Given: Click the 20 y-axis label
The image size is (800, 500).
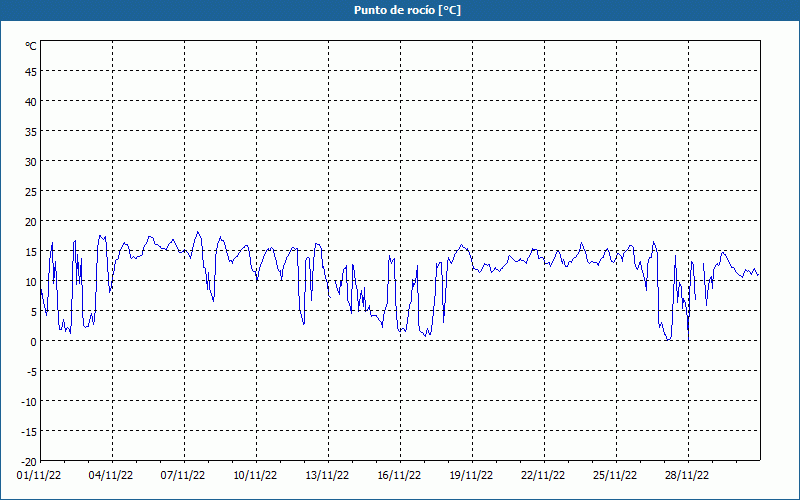Looking at the screenshot, I should pyautogui.click(x=31, y=222).
